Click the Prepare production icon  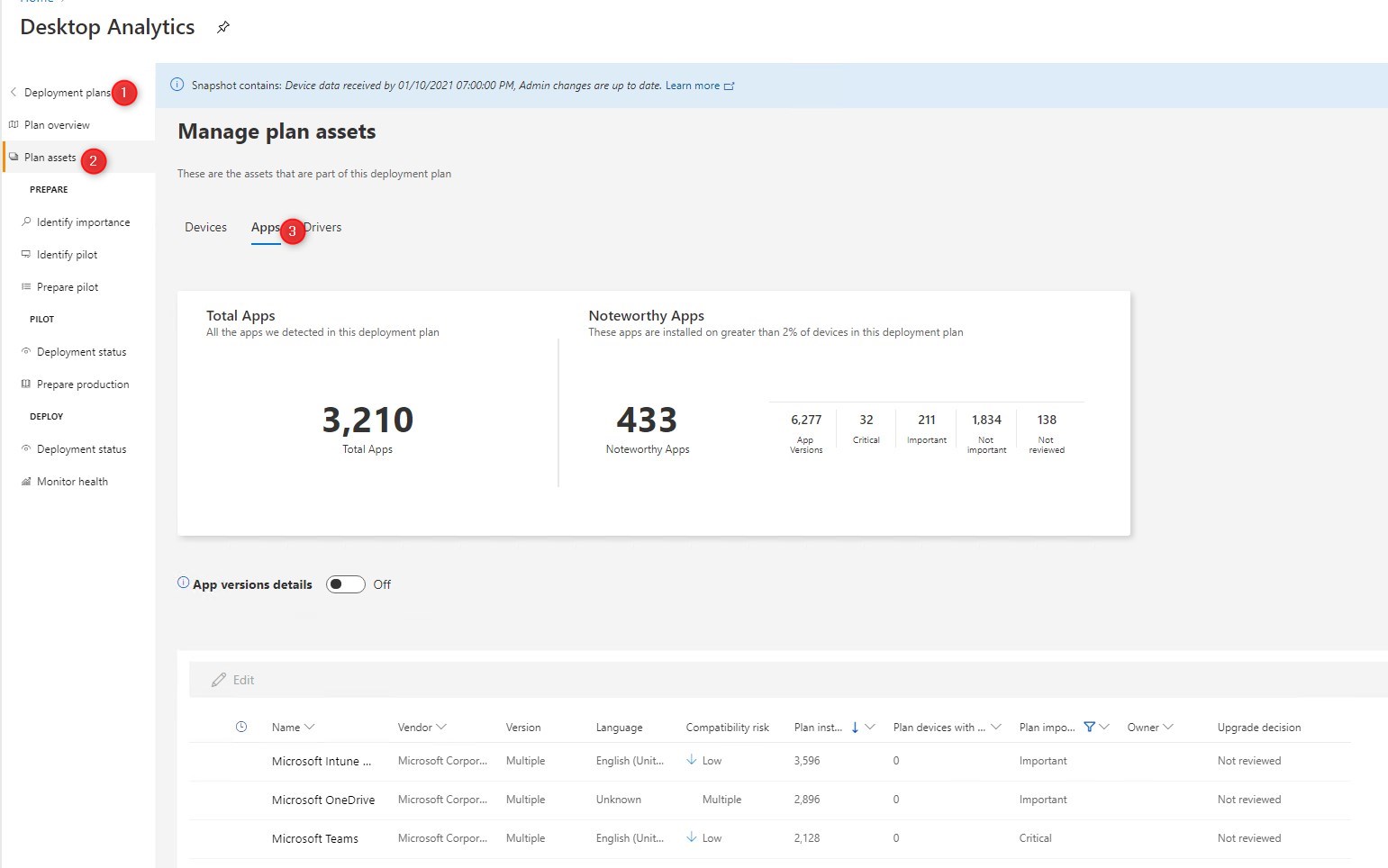[x=26, y=384]
